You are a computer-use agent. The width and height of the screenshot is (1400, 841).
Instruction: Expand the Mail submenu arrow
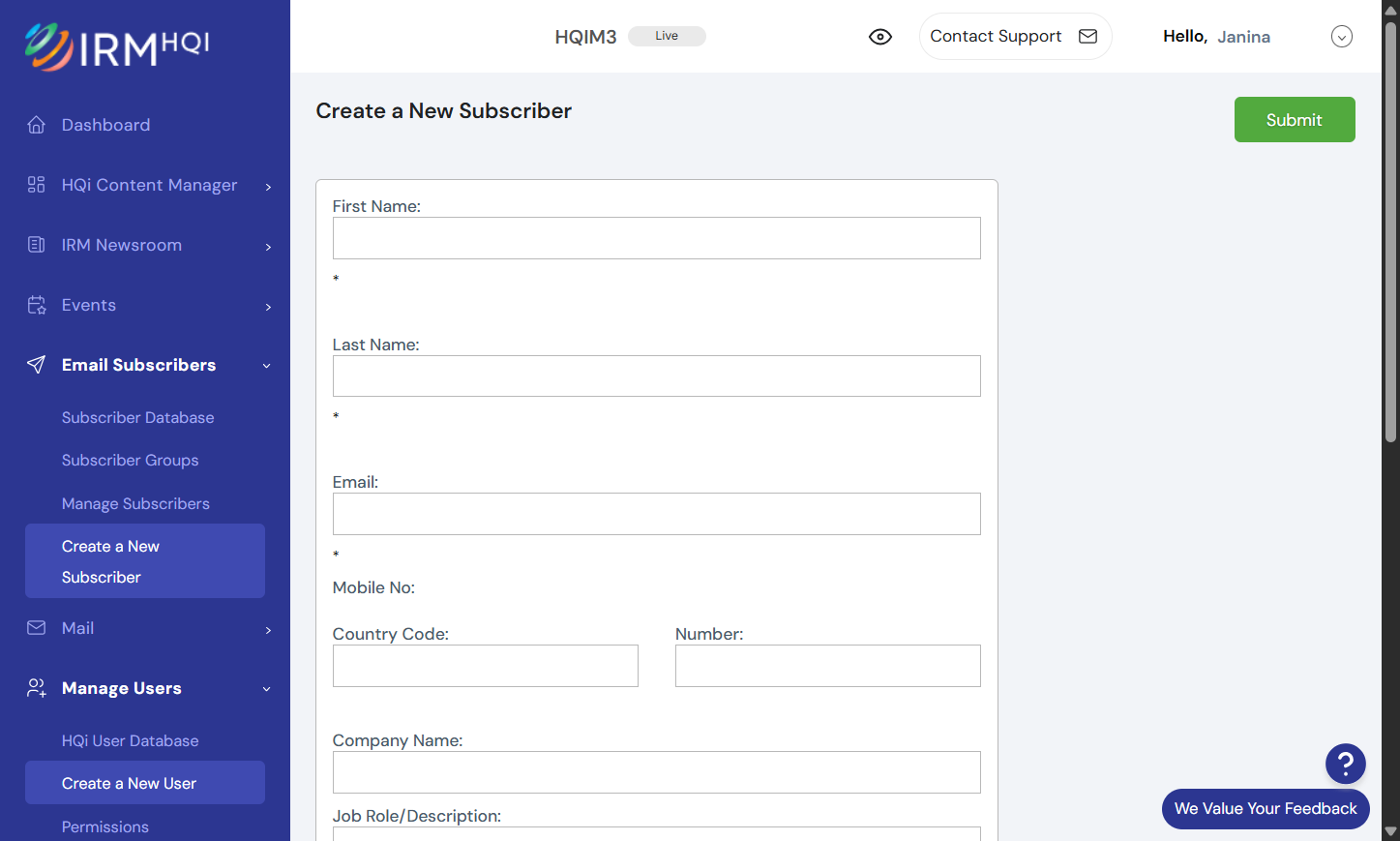[x=268, y=630]
